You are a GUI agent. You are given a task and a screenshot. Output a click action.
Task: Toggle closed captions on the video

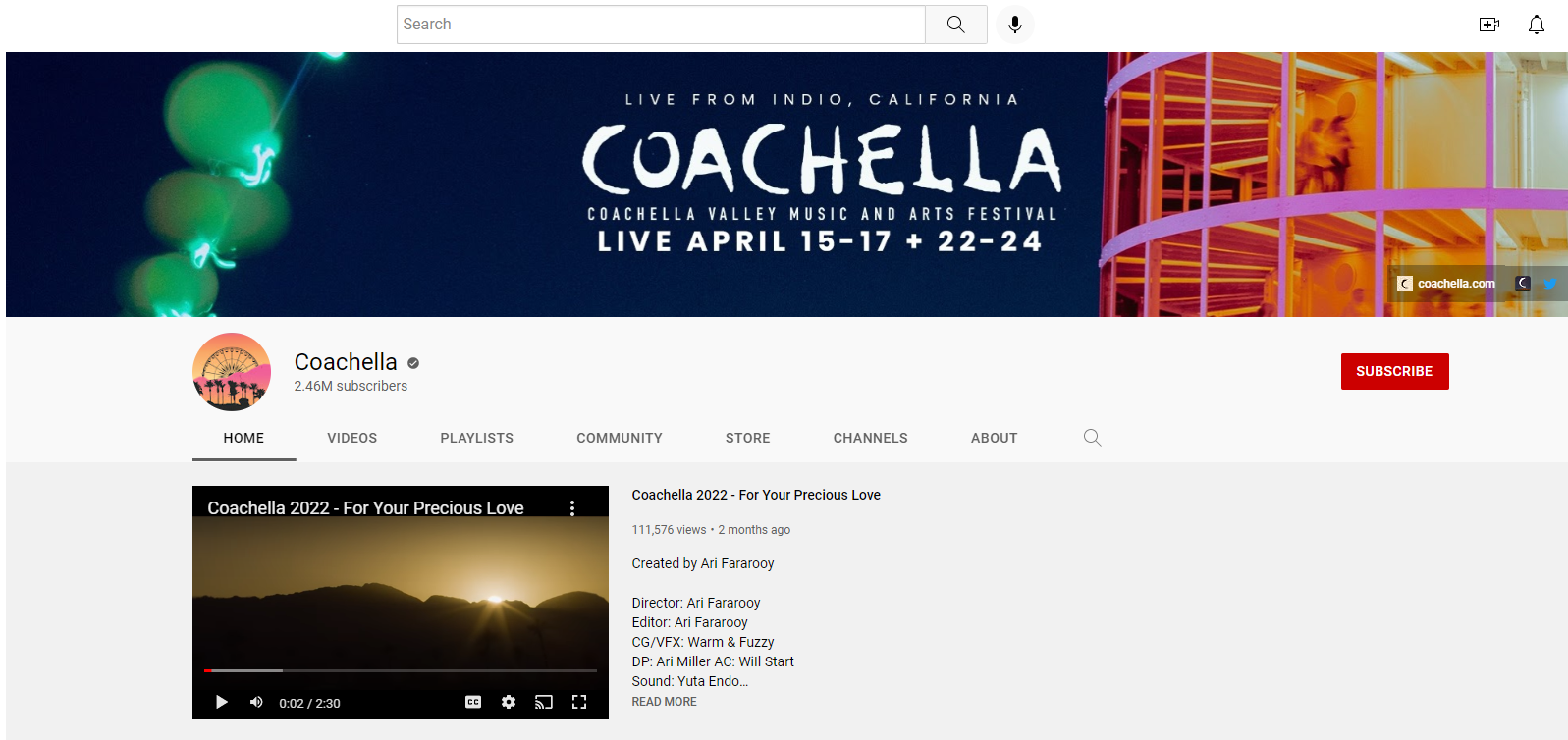point(473,702)
